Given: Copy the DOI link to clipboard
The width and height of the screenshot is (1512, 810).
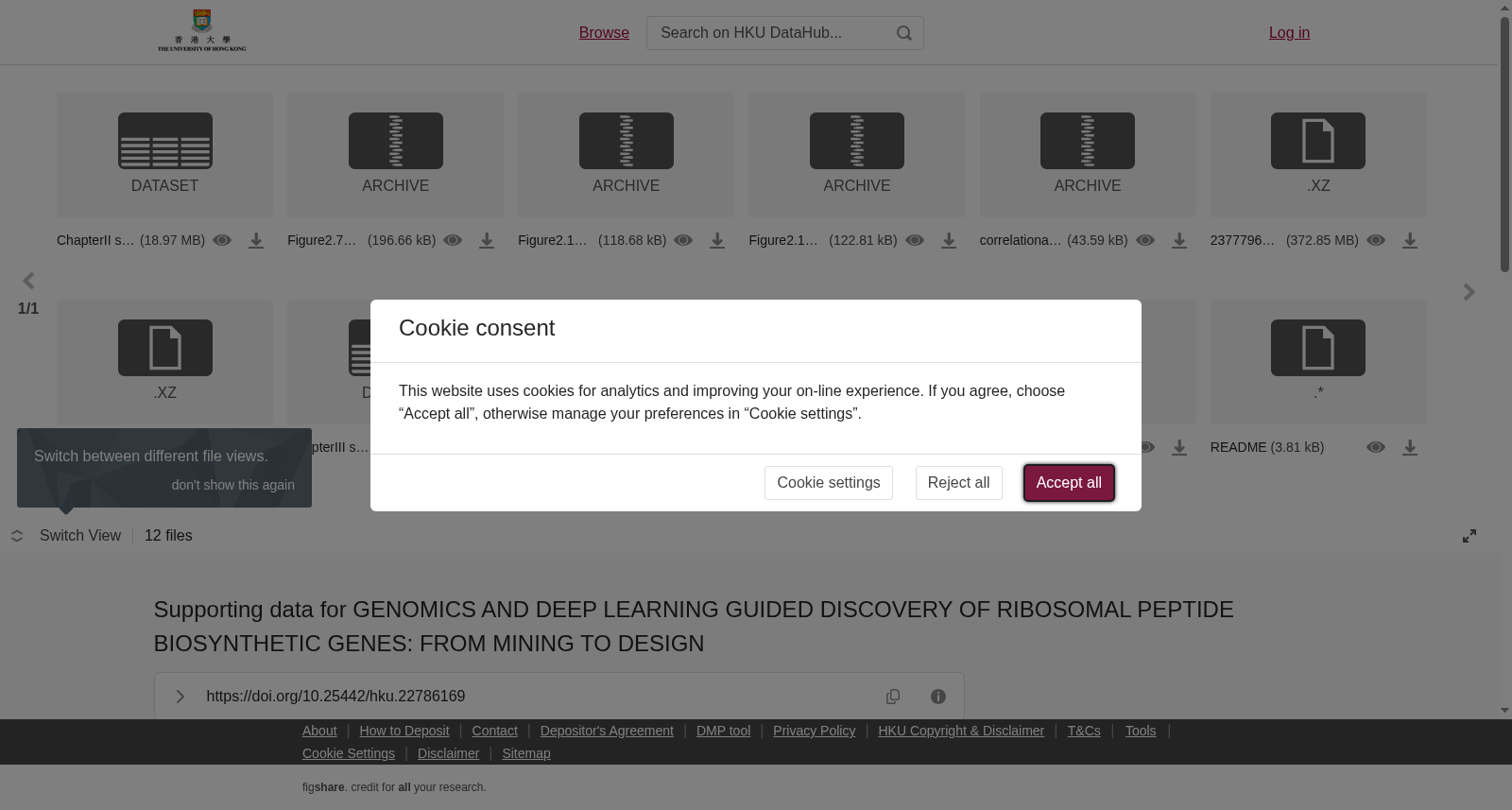Looking at the screenshot, I should (x=893, y=697).
